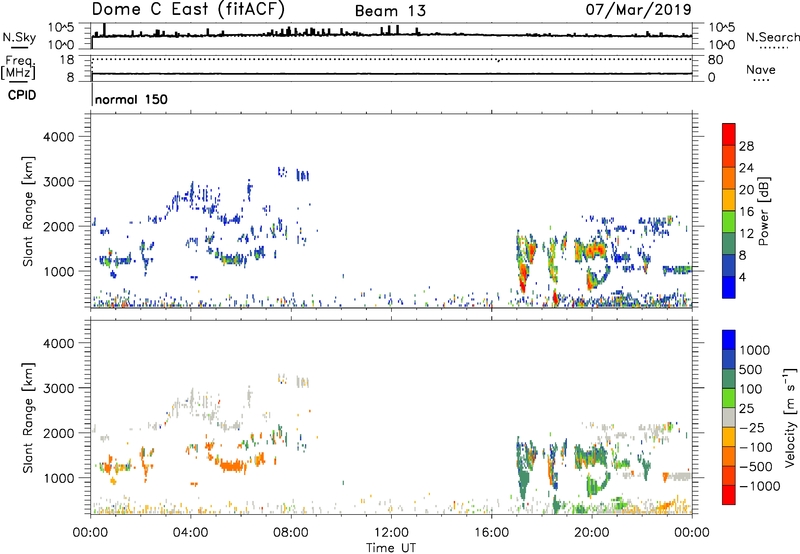
Task: Click the '80' tick on Nave axis
Action: tap(715, 60)
